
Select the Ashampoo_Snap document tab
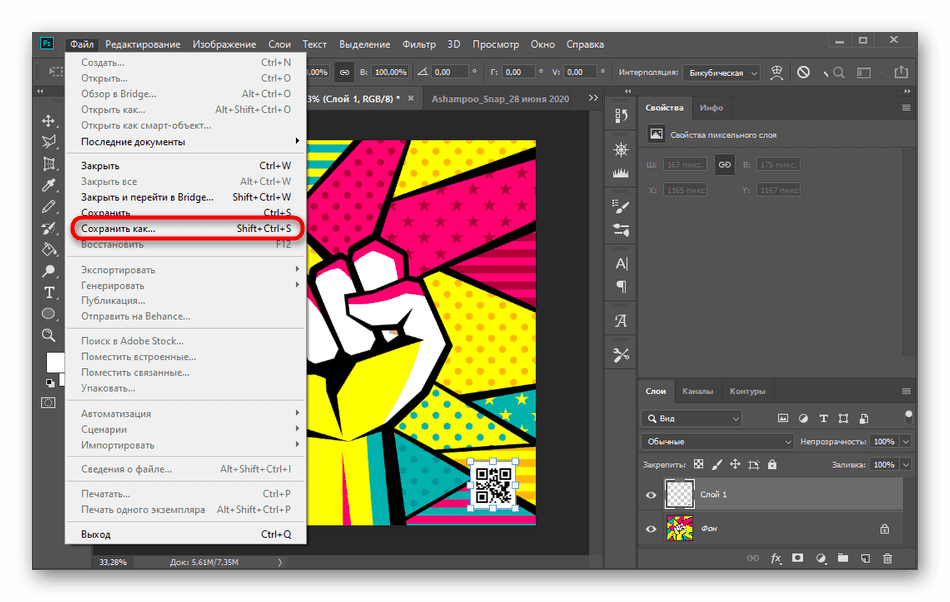pos(500,99)
